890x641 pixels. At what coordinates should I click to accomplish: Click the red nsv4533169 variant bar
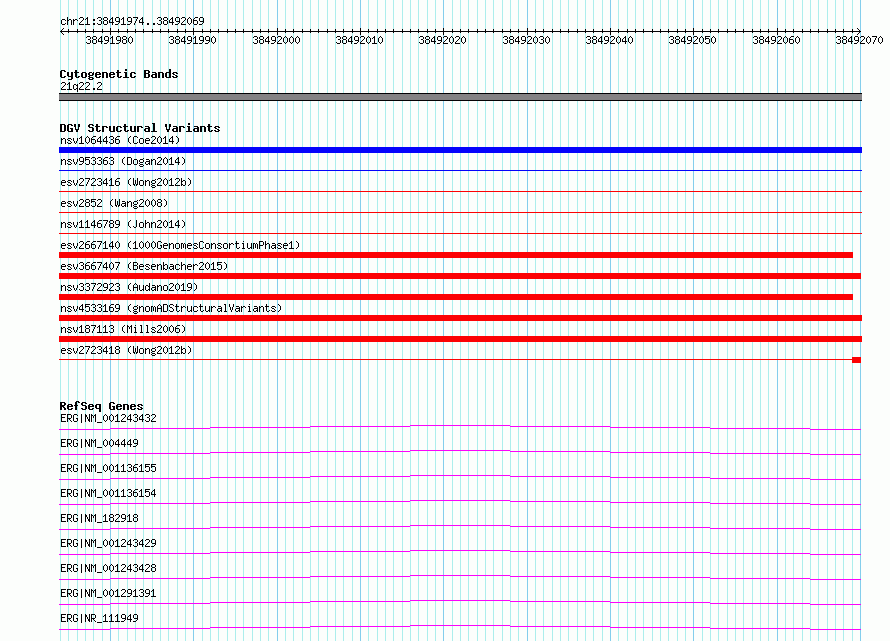460,318
